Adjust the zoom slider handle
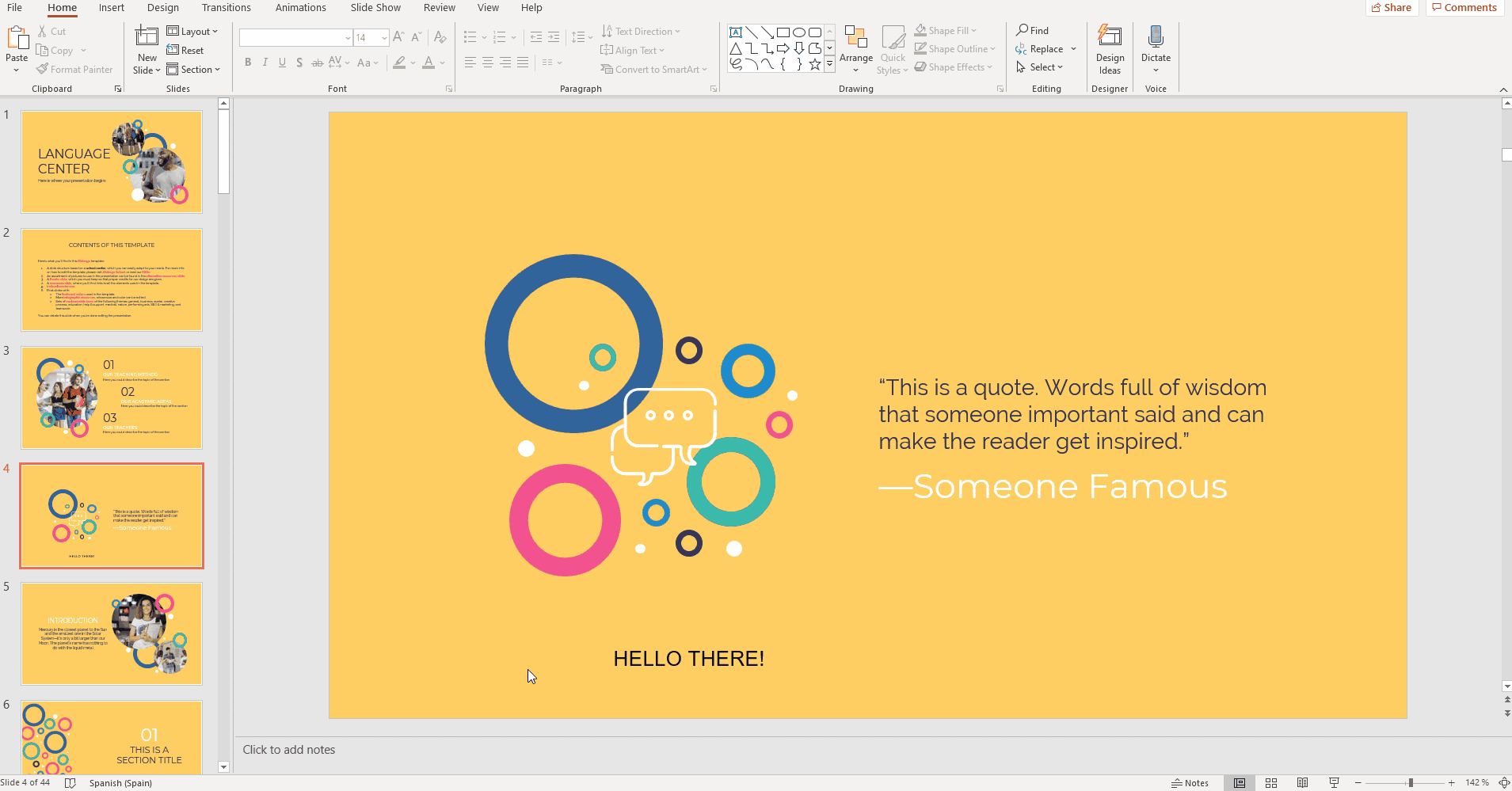This screenshot has width=1512, height=791. point(1411,783)
